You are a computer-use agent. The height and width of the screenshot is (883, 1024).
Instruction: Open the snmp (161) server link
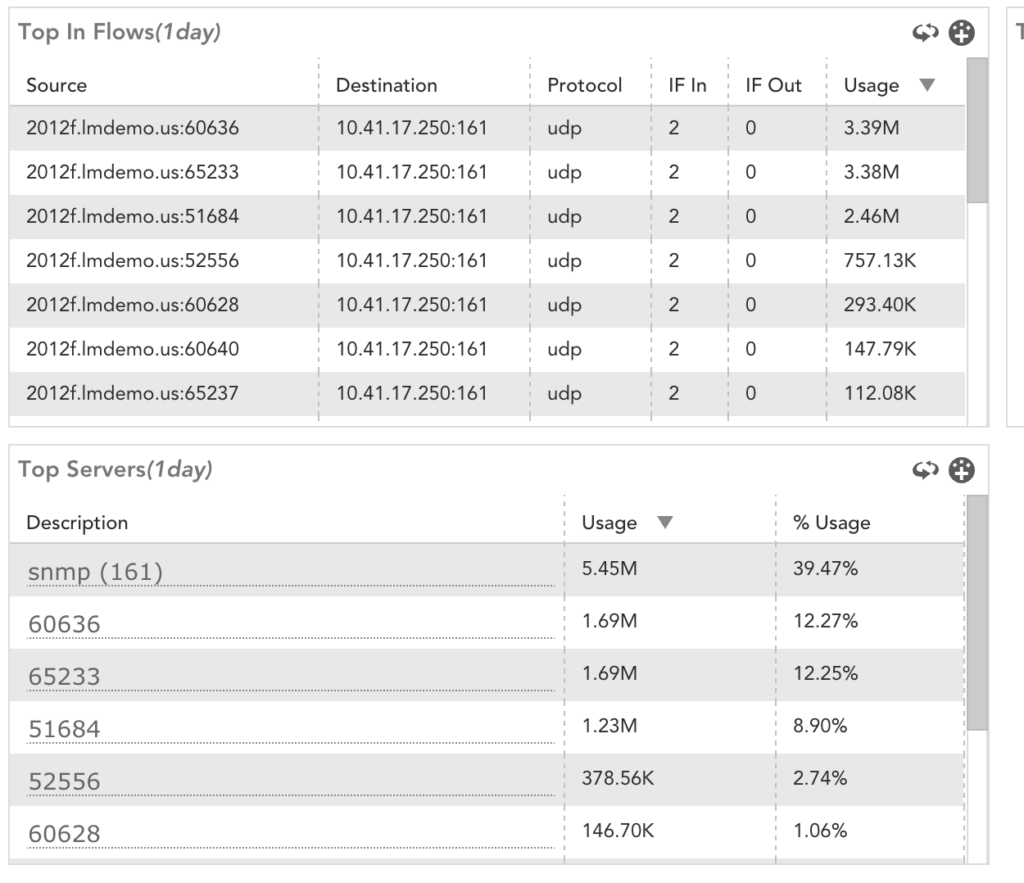[x=95, y=572]
